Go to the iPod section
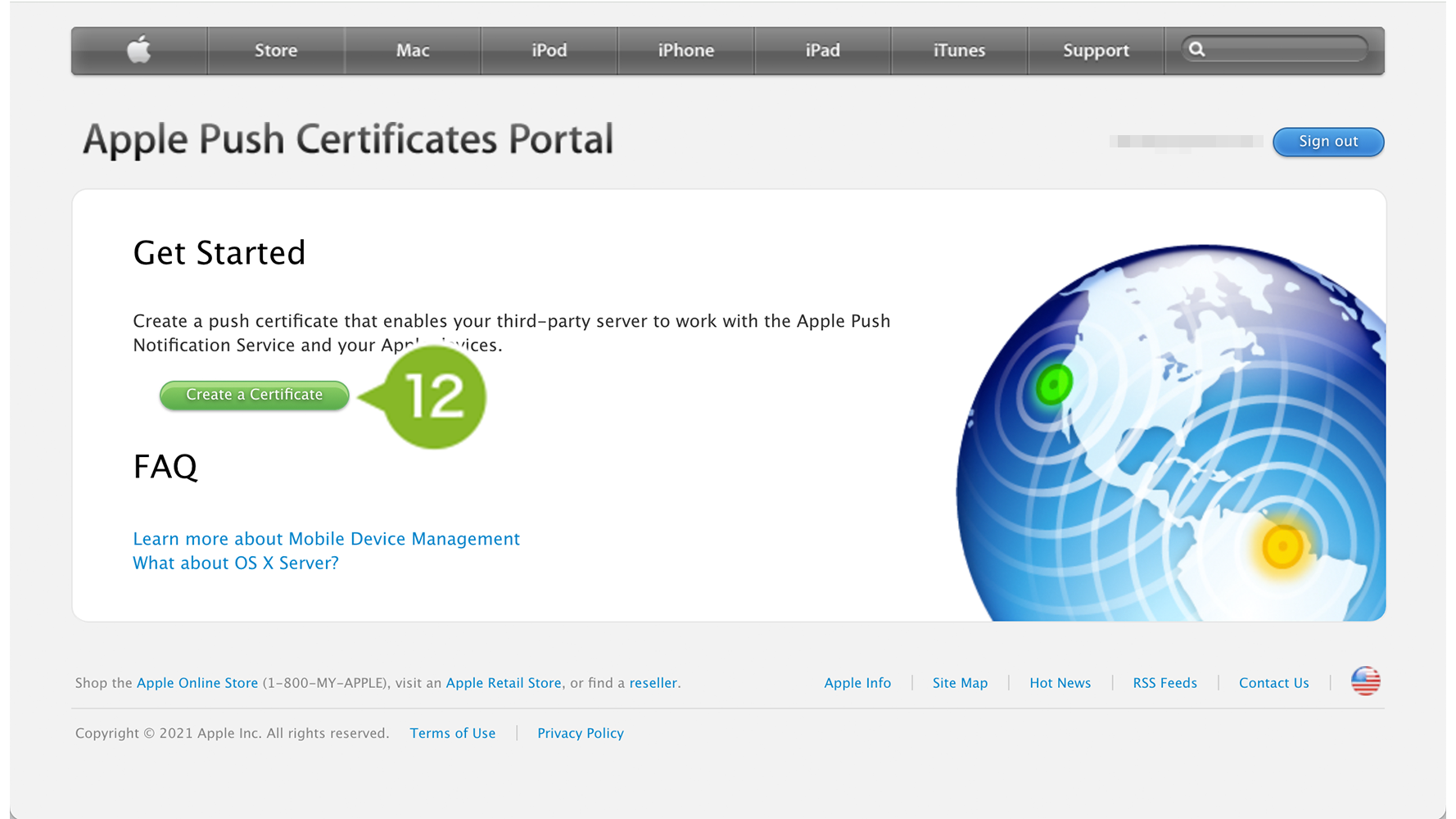Image resolution: width=1456 pixels, height=819 pixels. (549, 51)
